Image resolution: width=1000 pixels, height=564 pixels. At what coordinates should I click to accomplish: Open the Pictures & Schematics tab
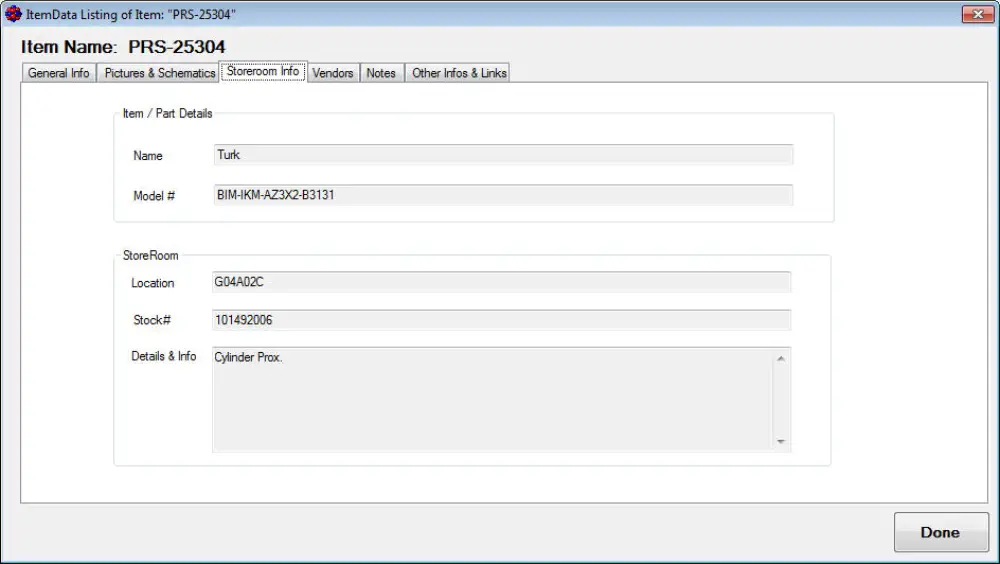(x=159, y=73)
